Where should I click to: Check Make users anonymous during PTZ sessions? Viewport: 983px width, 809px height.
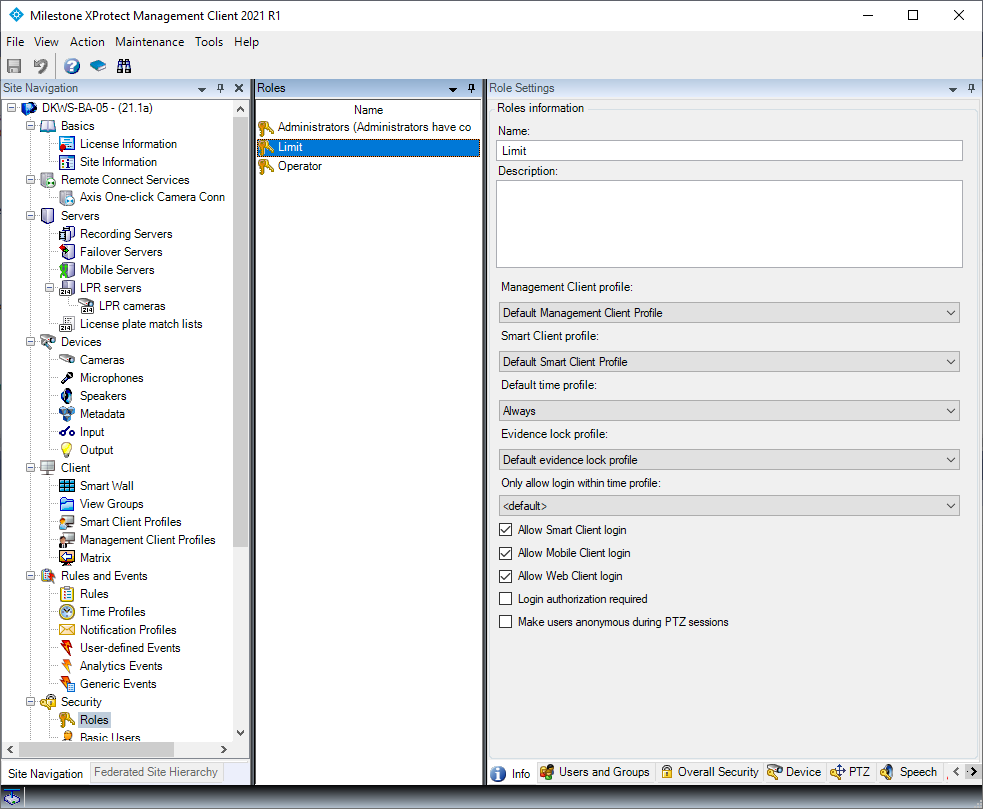(x=505, y=621)
